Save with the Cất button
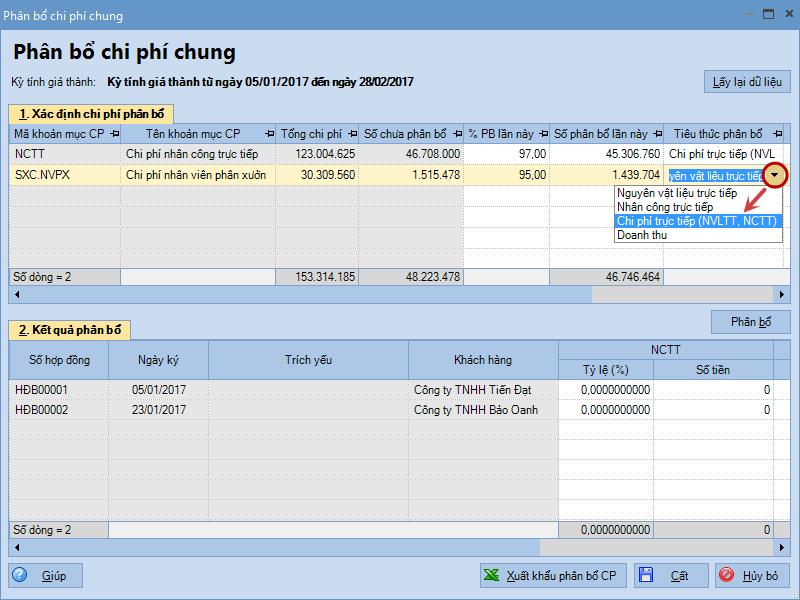800x600 pixels. click(671, 575)
